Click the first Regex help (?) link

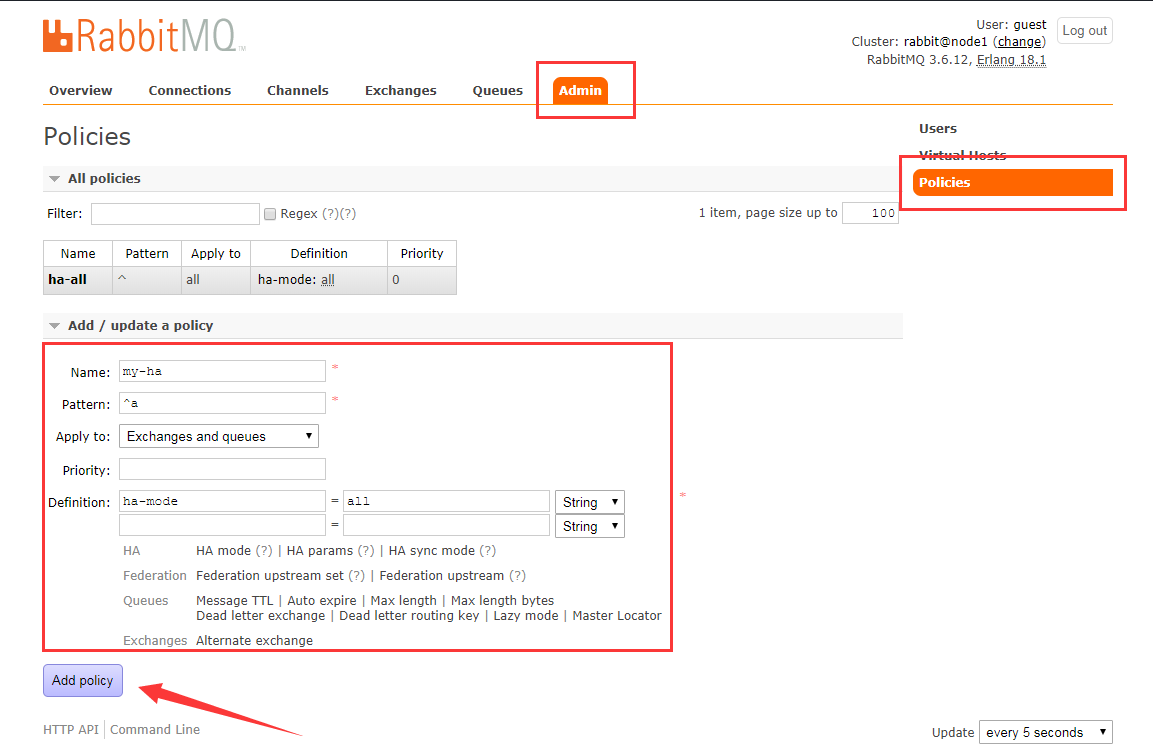(x=330, y=214)
